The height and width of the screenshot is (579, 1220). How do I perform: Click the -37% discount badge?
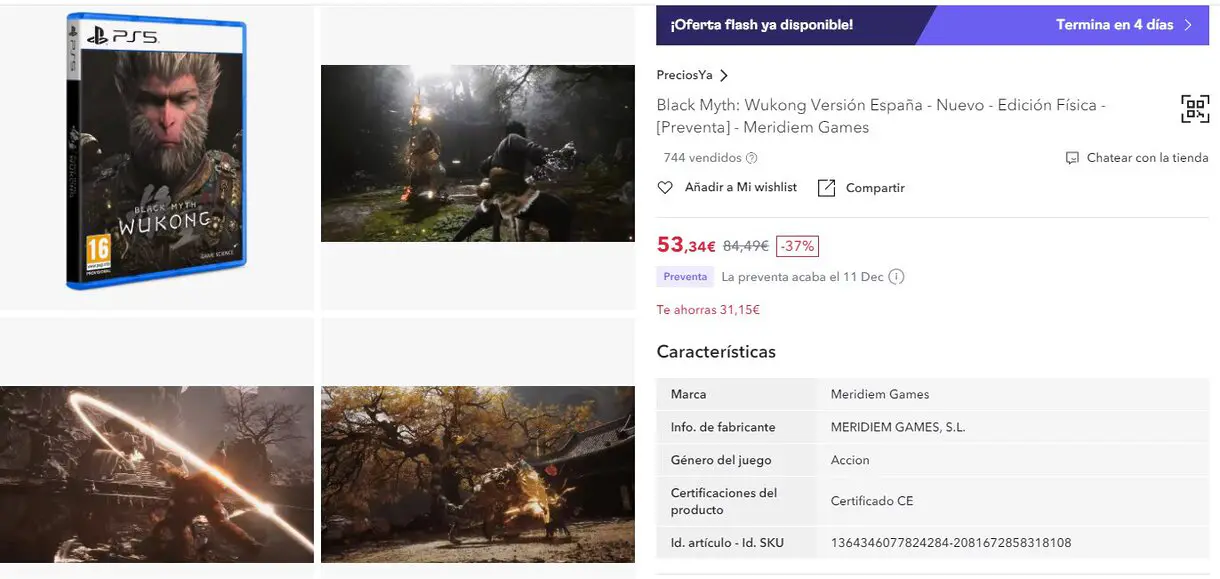pos(798,246)
